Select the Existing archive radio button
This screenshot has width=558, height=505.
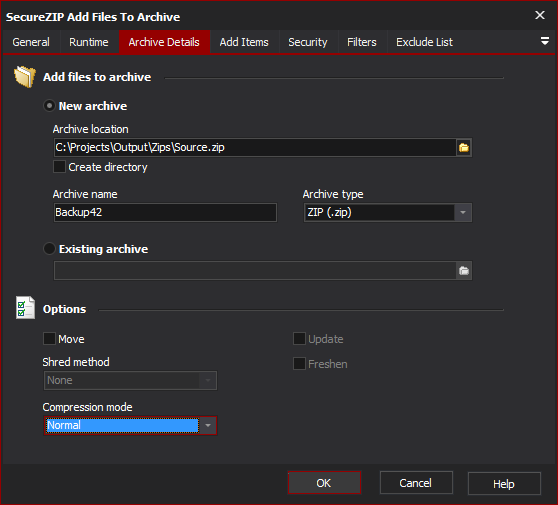pyautogui.click(x=49, y=248)
